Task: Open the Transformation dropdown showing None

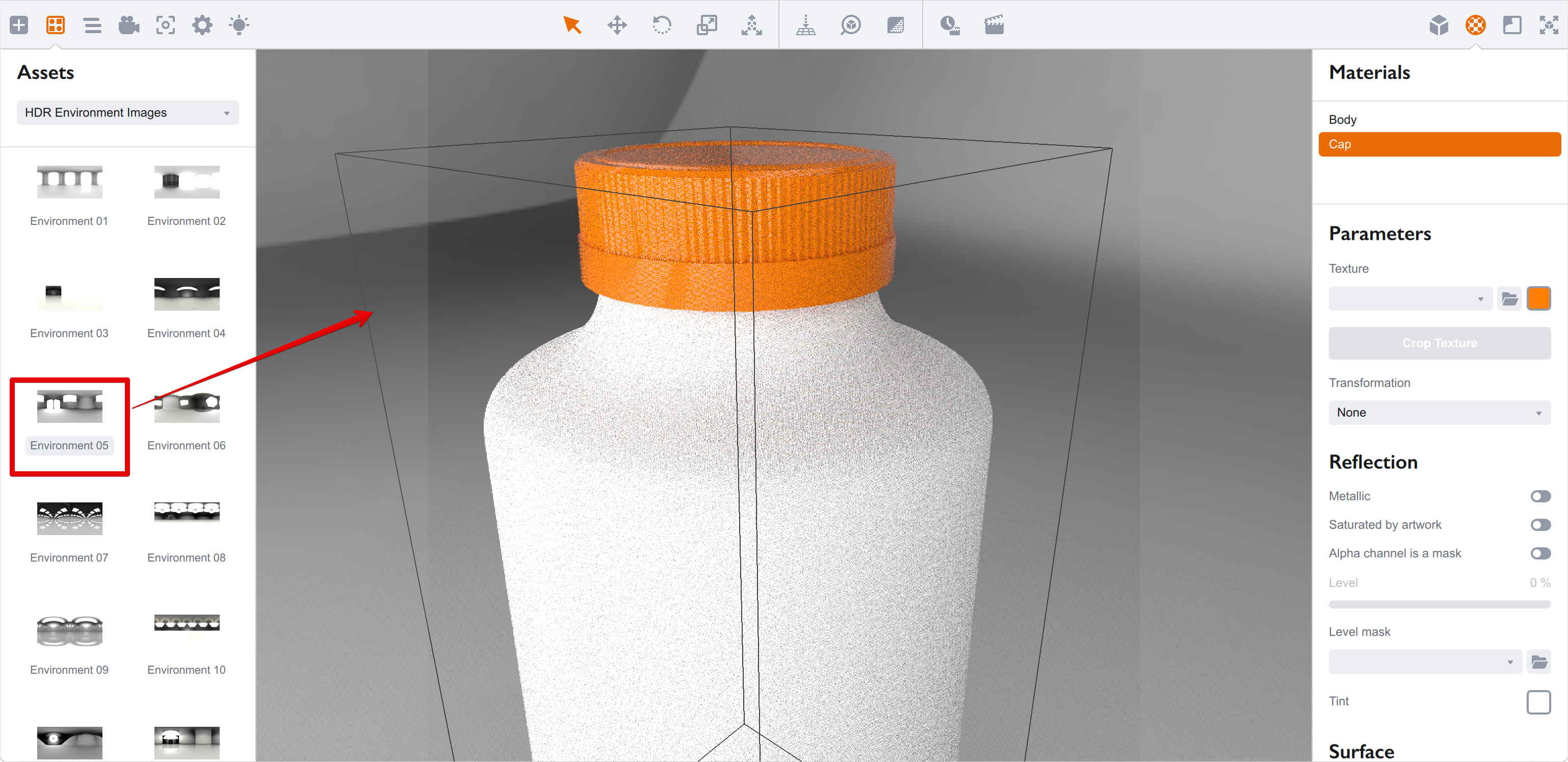Action: point(1439,413)
